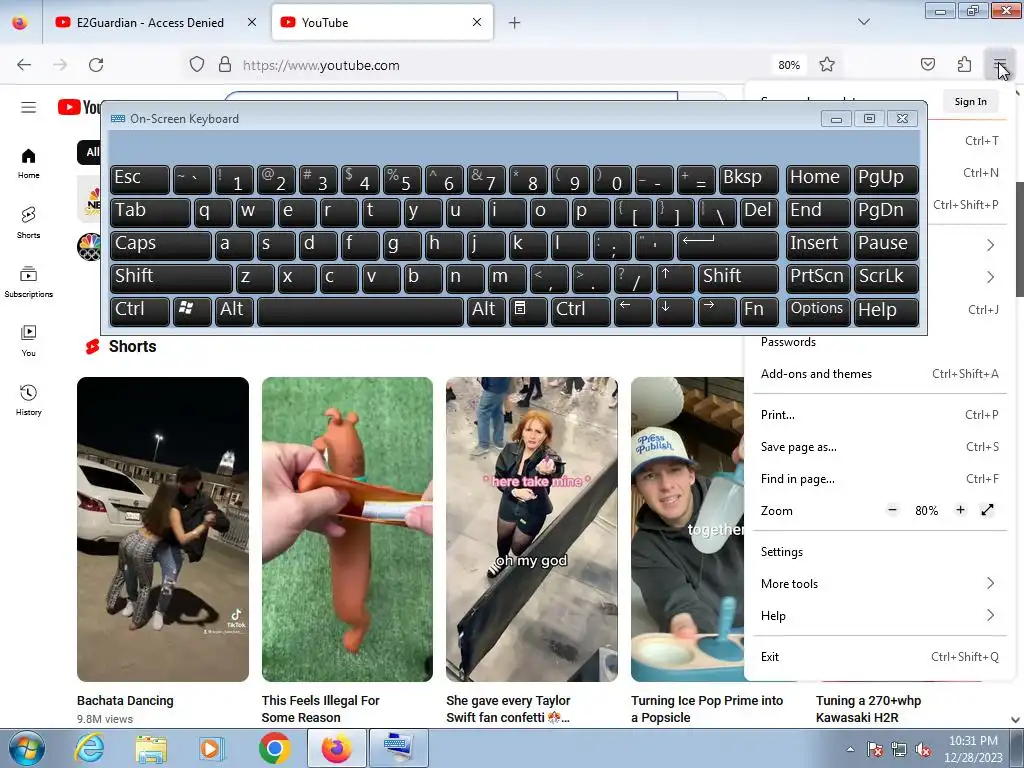The width and height of the screenshot is (1024, 768).
Task: Toggle right Shift key on On-Screen Keyboard
Action: pyautogui.click(x=738, y=277)
